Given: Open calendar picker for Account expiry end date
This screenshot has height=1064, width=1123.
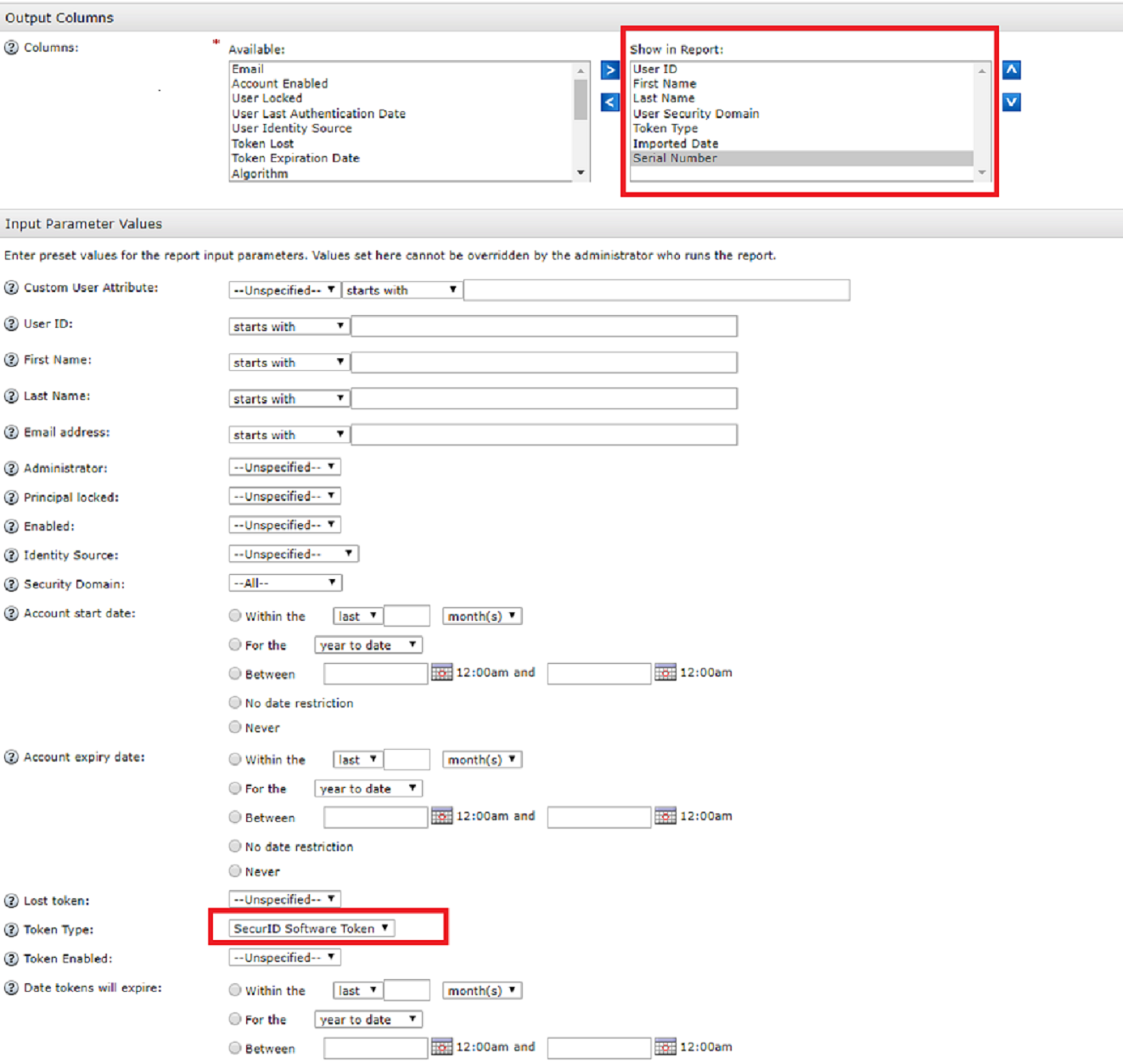Looking at the screenshot, I should click(x=666, y=816).
